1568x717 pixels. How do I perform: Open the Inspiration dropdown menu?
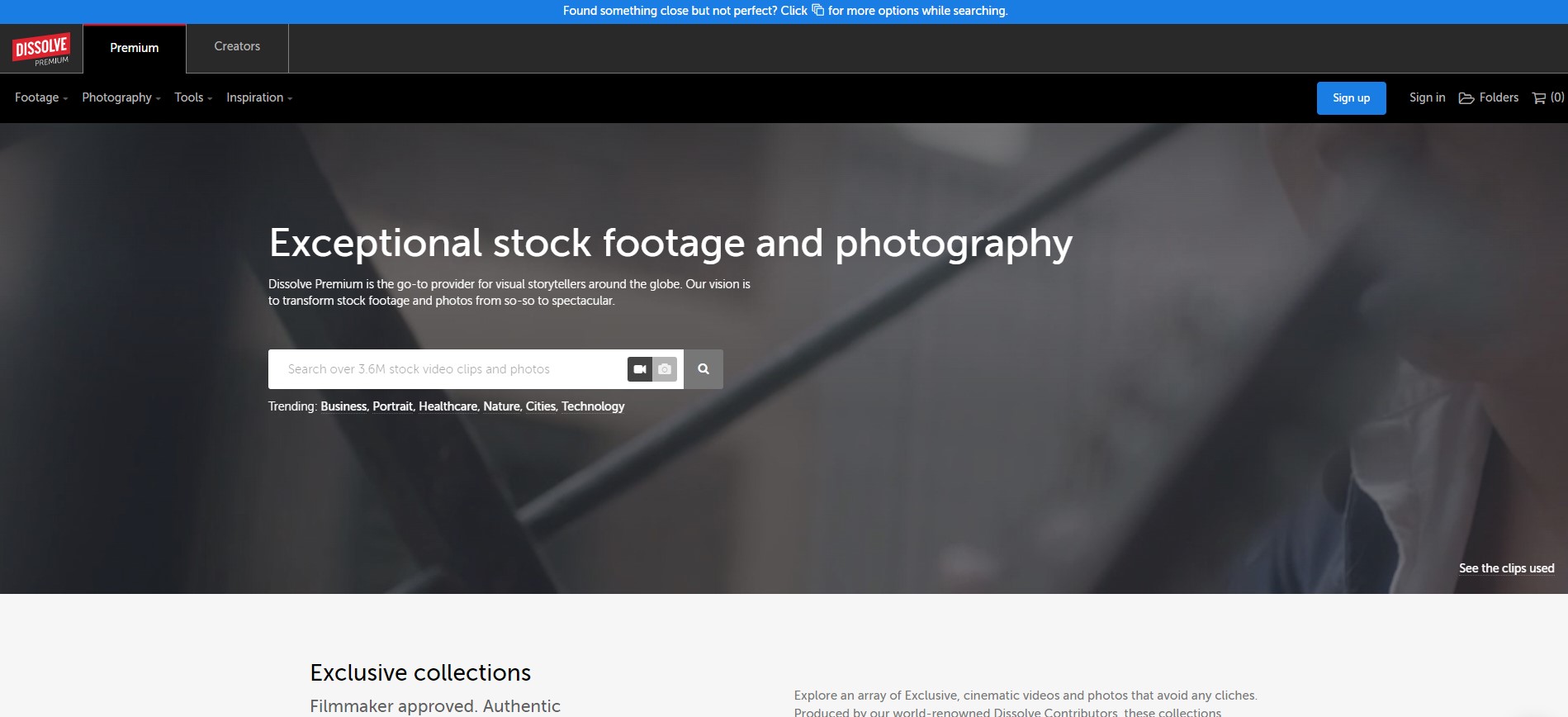[259, 97]
